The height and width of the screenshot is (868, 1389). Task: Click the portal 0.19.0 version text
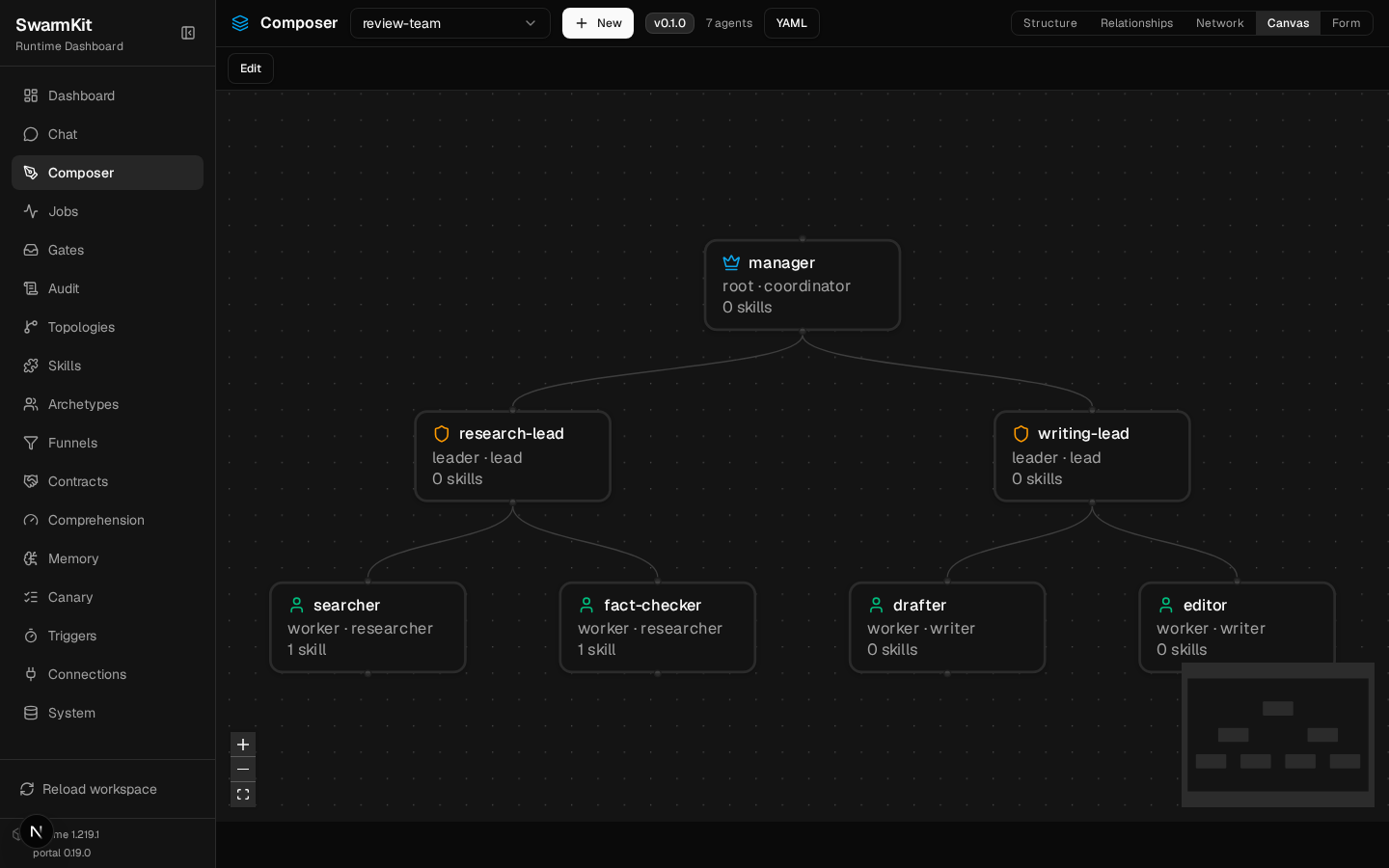(62, 853)
